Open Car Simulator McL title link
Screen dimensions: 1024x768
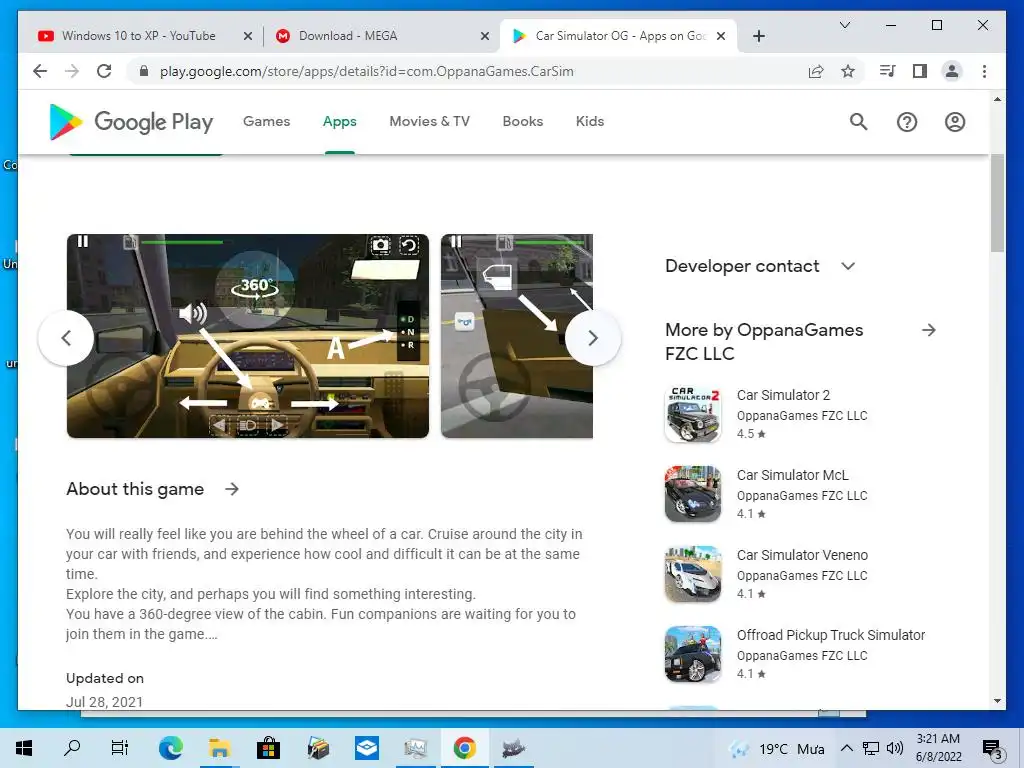click(792, 475)
